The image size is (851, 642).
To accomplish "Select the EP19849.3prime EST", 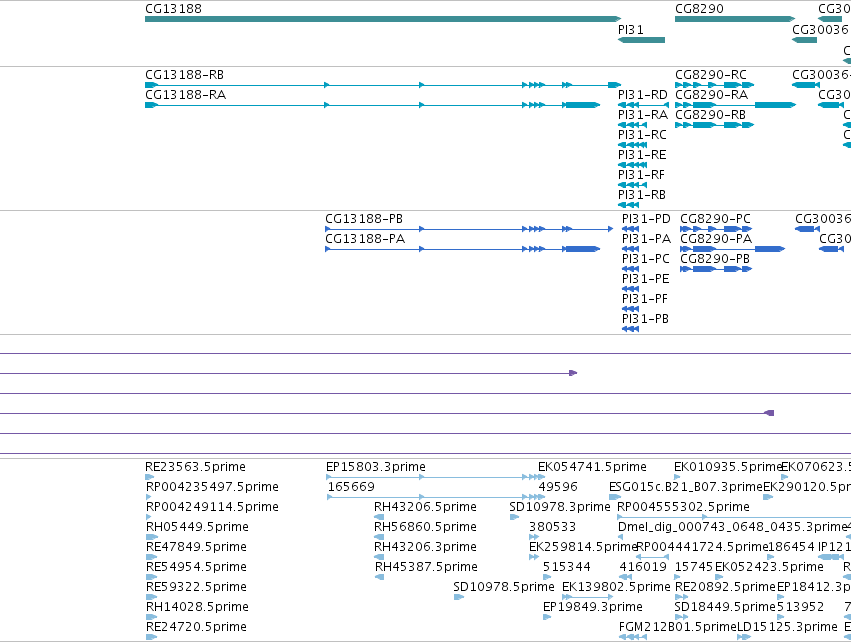I will (547, 617).
